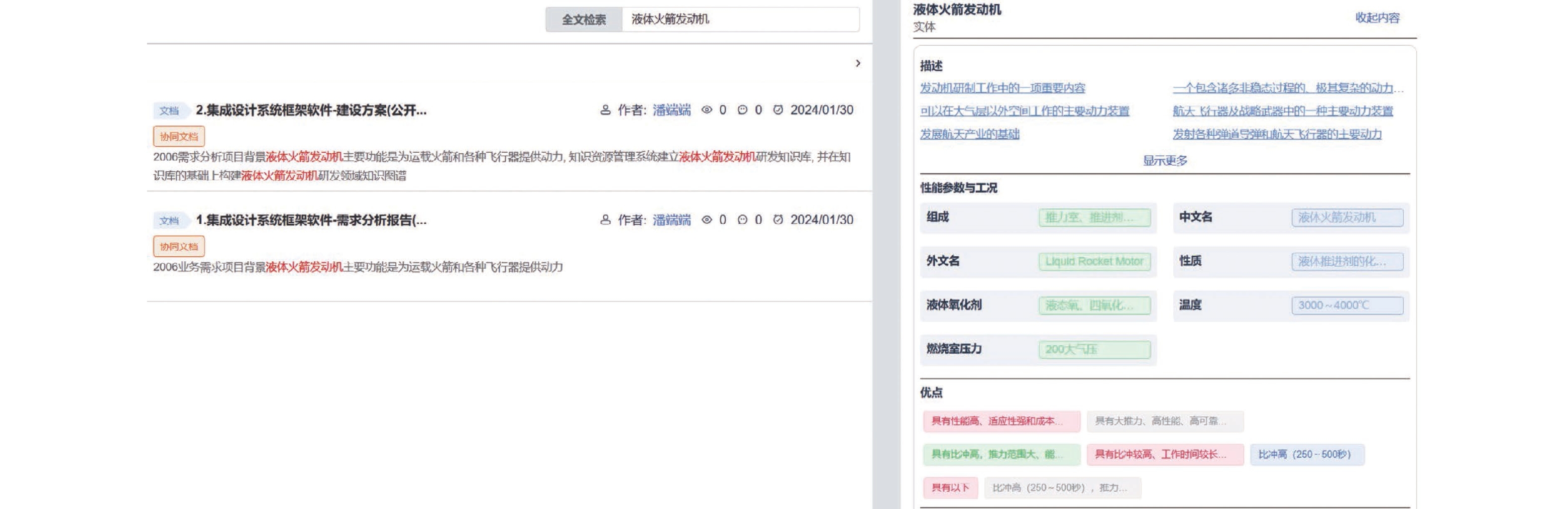Click the author person icon on second result
The image size is (1568, 509).
(x=605, y=219)
